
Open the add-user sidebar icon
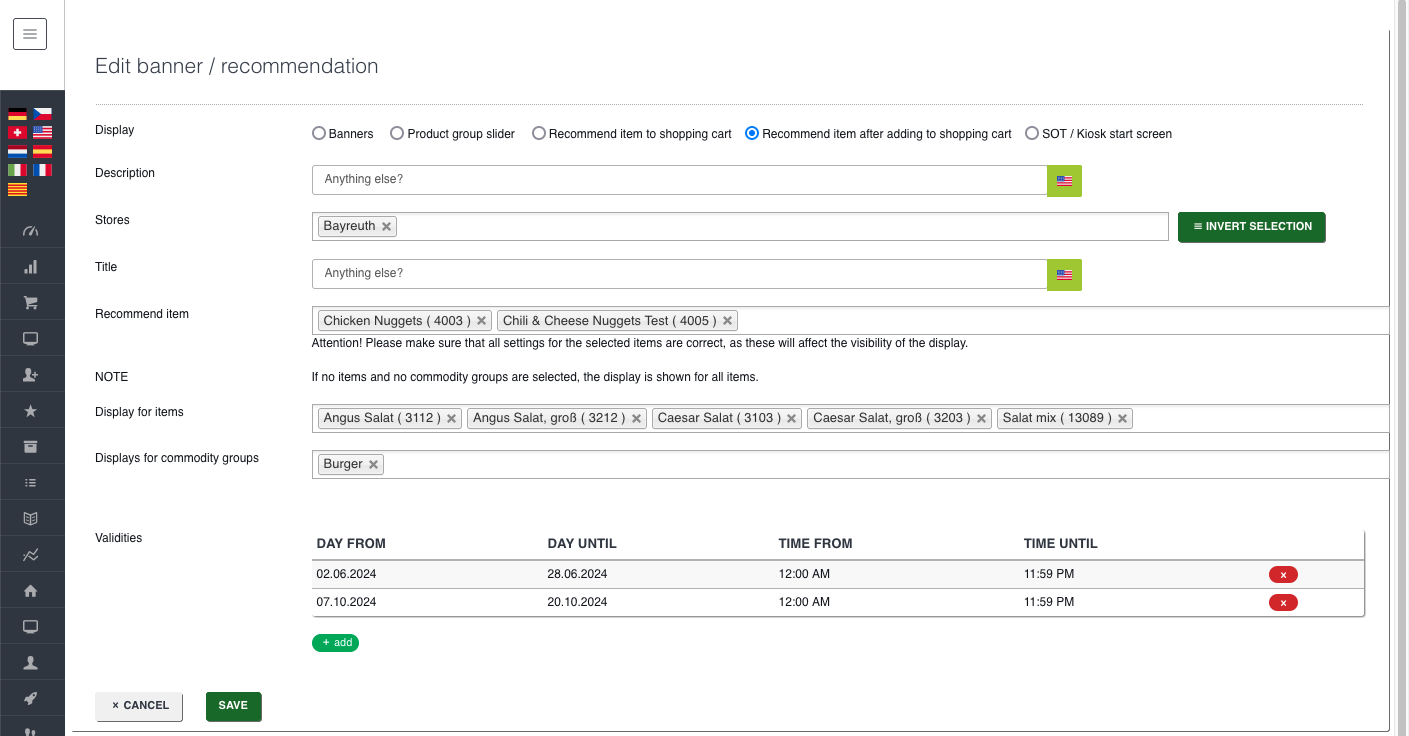31,375
